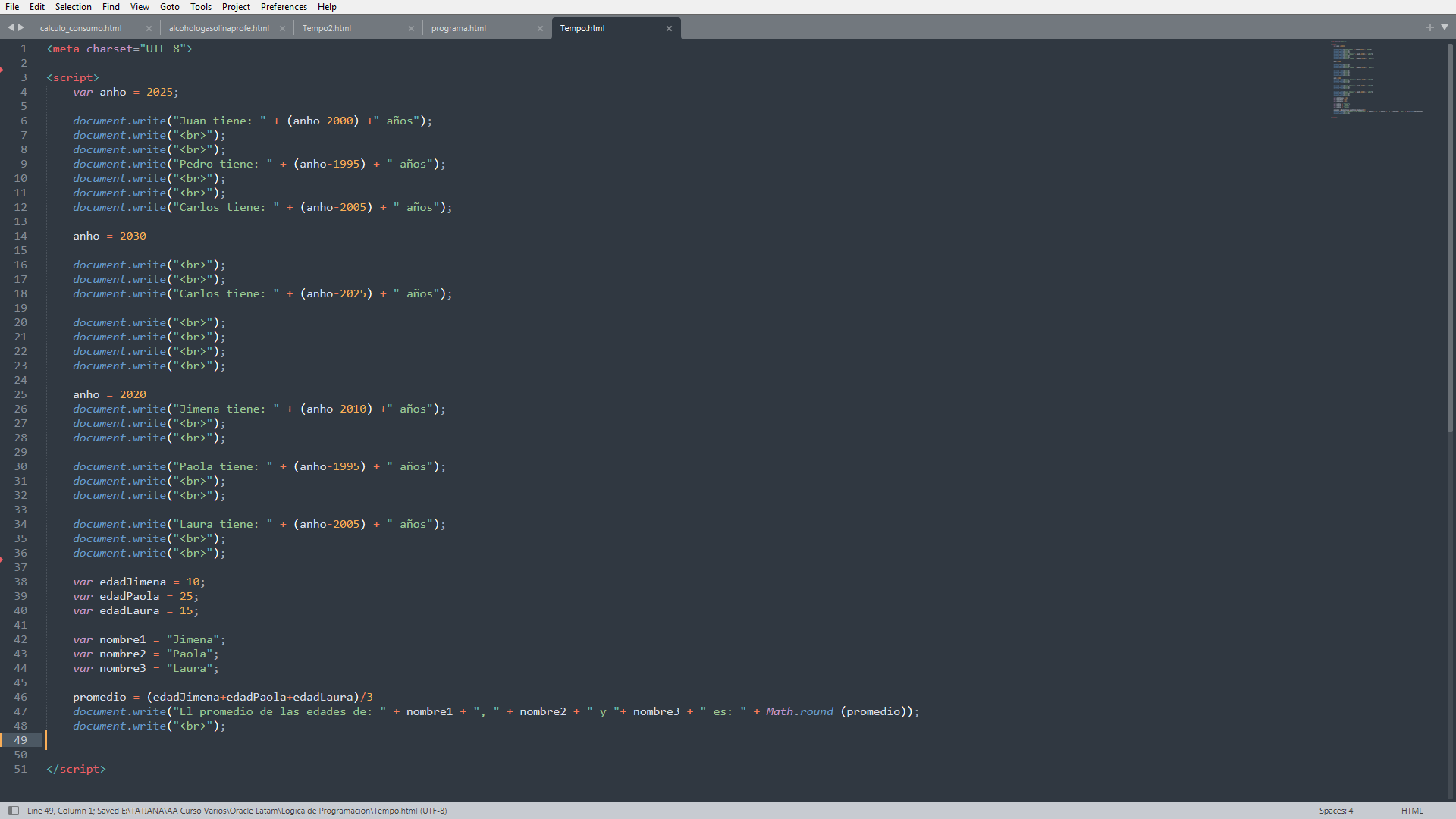Screen dimensions: 1456x819
Task: Close the programa.html tab
Action: [540, 29]
